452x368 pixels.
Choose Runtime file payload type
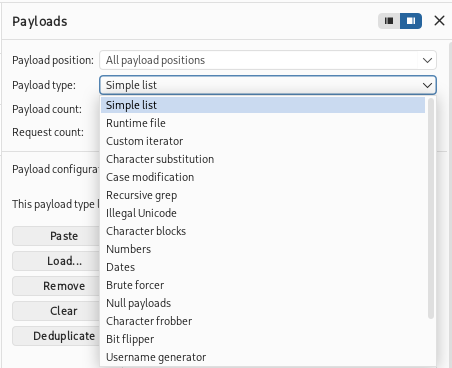tap(263, 123)
